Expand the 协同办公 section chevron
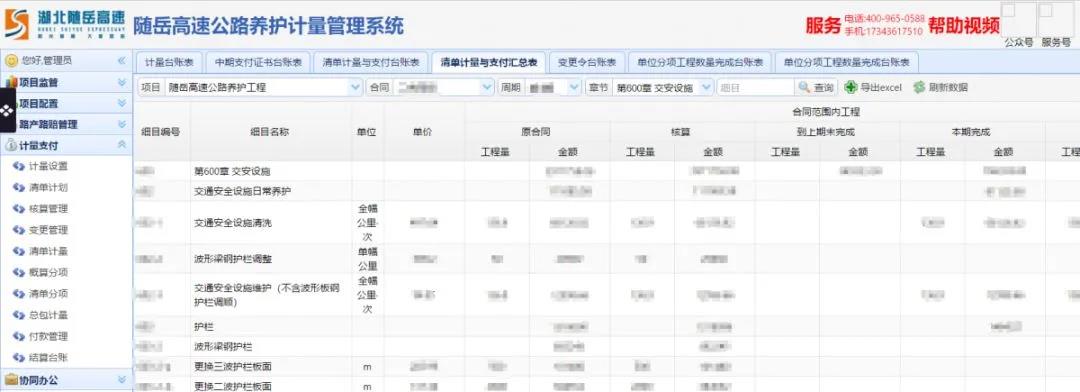The height and width of the screenshot is (392, 1080). (122, 380)
